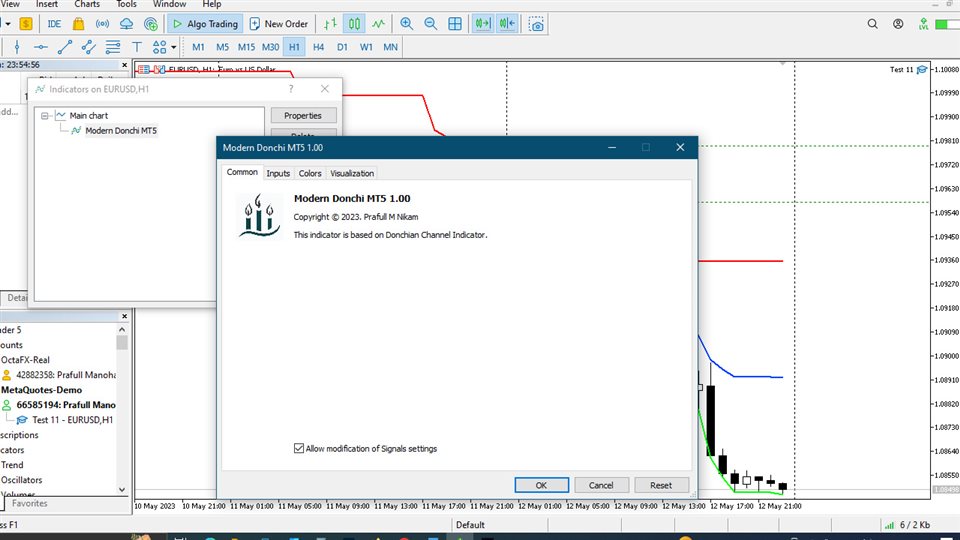Screen dimensions: 960x540
Task: Open the Colors tab
Action: pyautogui.click(x=310, y=173)
